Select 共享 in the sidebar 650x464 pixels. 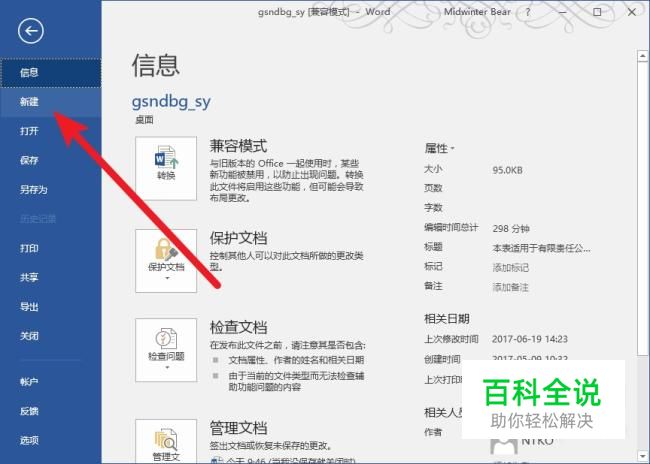click(x=51, y=277)
